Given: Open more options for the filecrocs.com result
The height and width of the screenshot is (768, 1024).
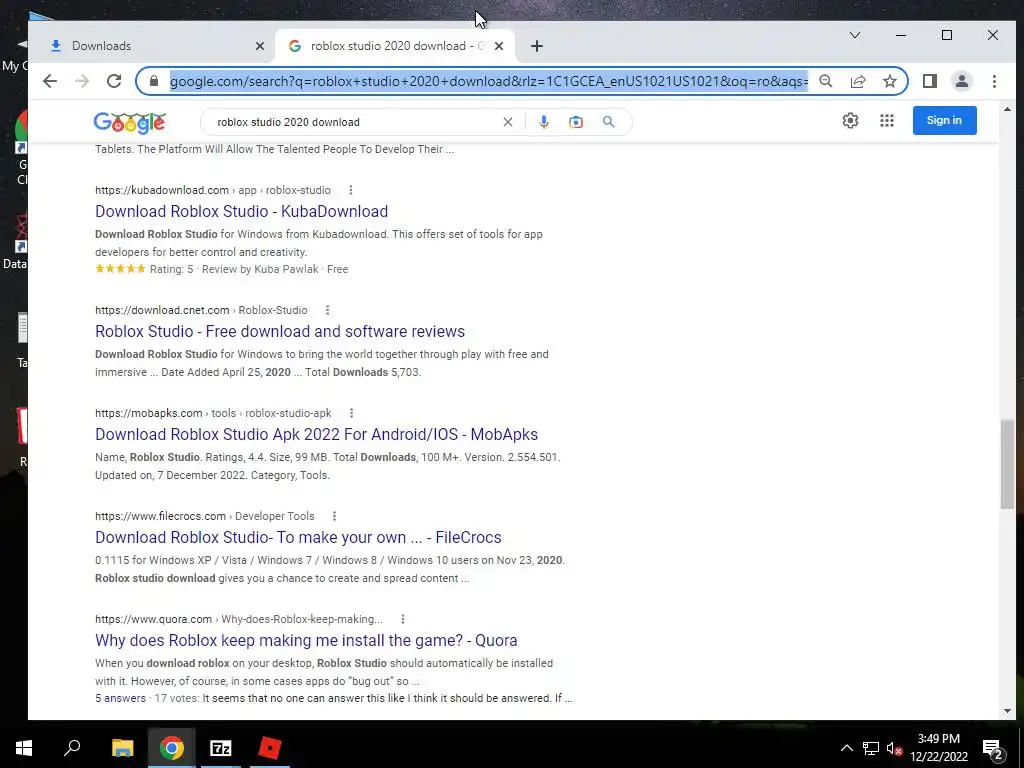Looking at the screenshot, I should click(334, 516).
